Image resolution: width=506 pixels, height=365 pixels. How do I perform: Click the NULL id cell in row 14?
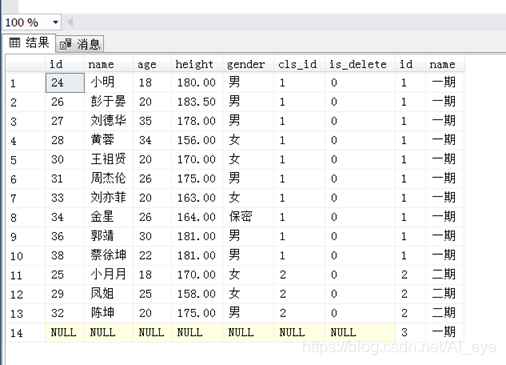65,332
